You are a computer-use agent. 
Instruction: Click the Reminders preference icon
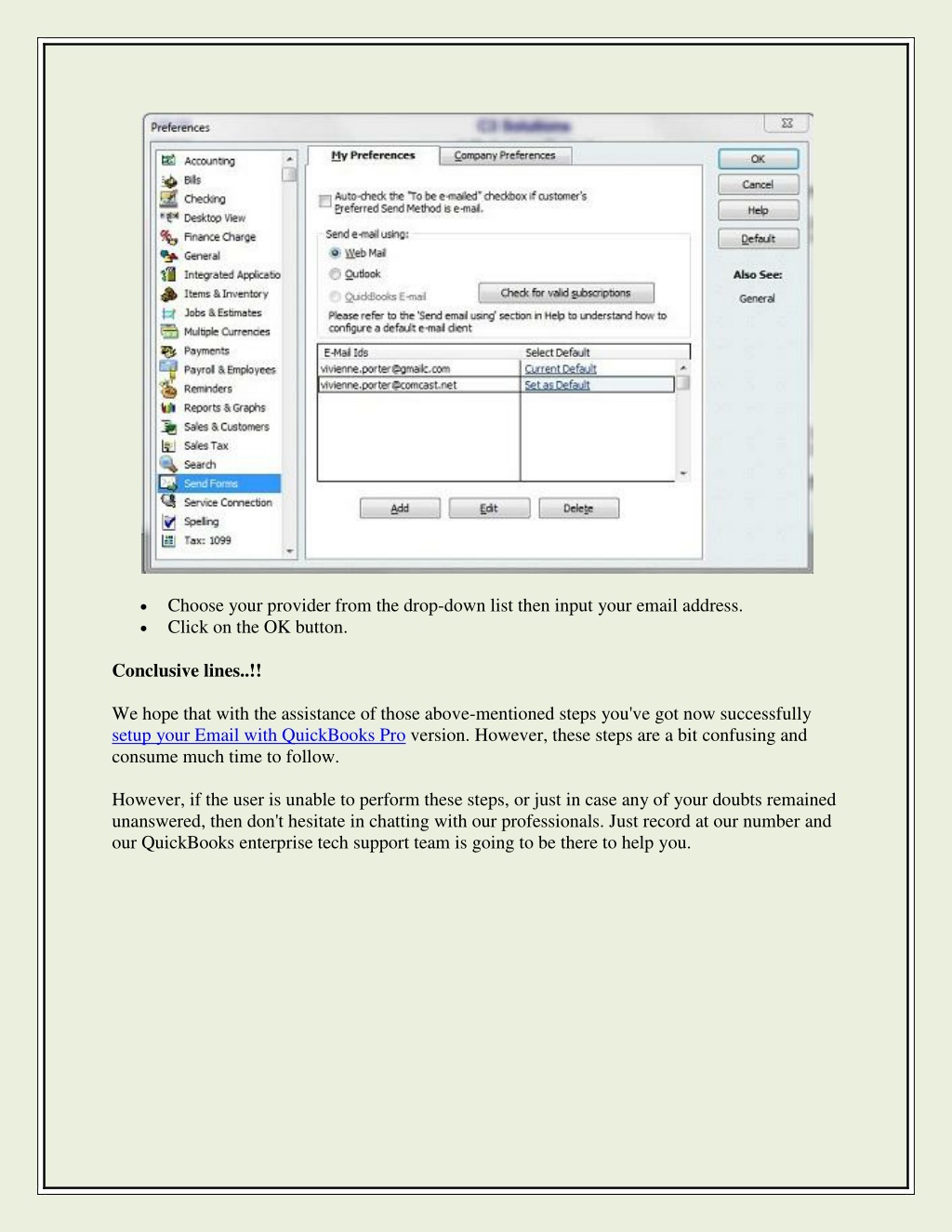pos(168,389)
